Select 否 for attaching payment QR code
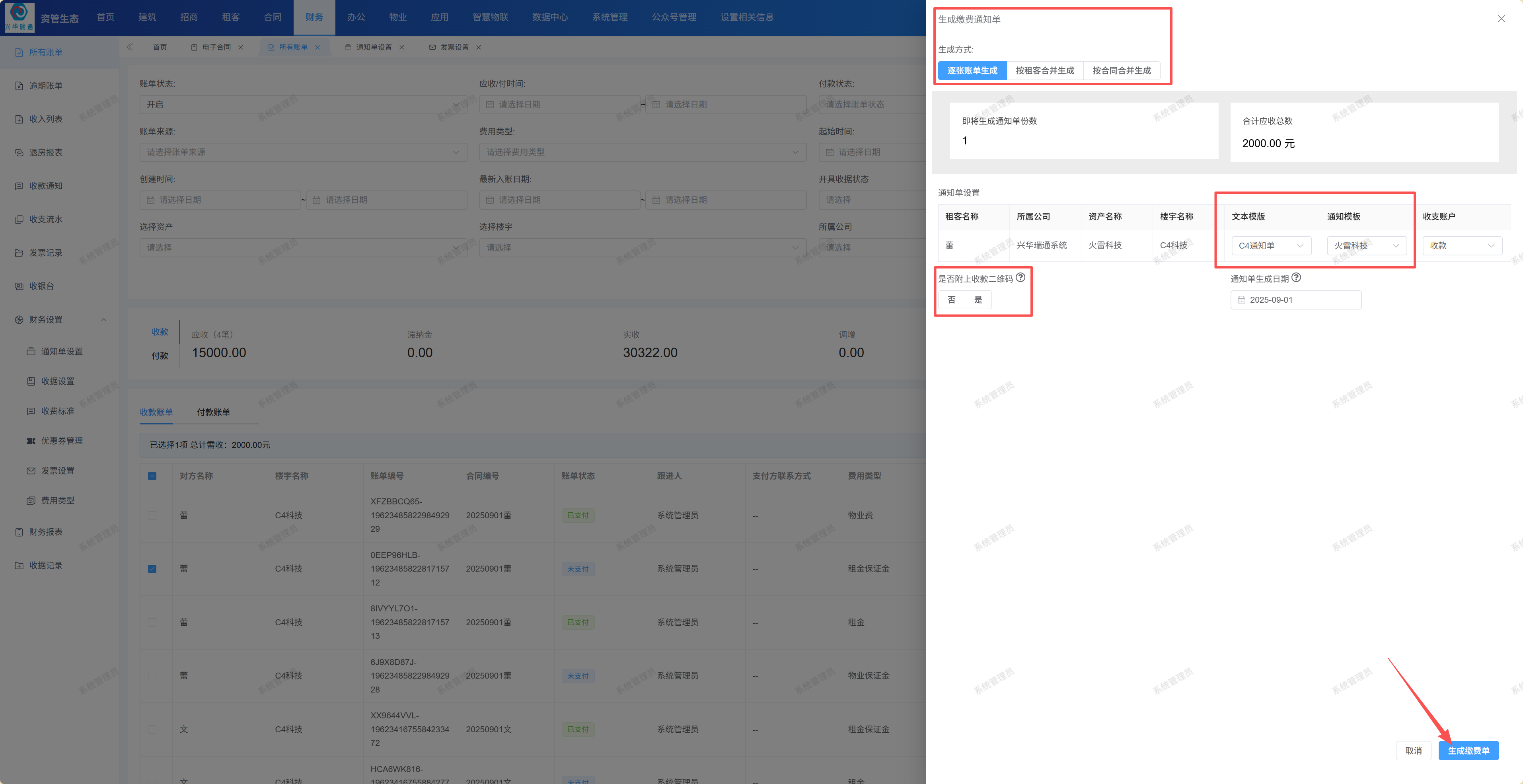This screenshot has height=784, width=1523. [x=951, y=300]
